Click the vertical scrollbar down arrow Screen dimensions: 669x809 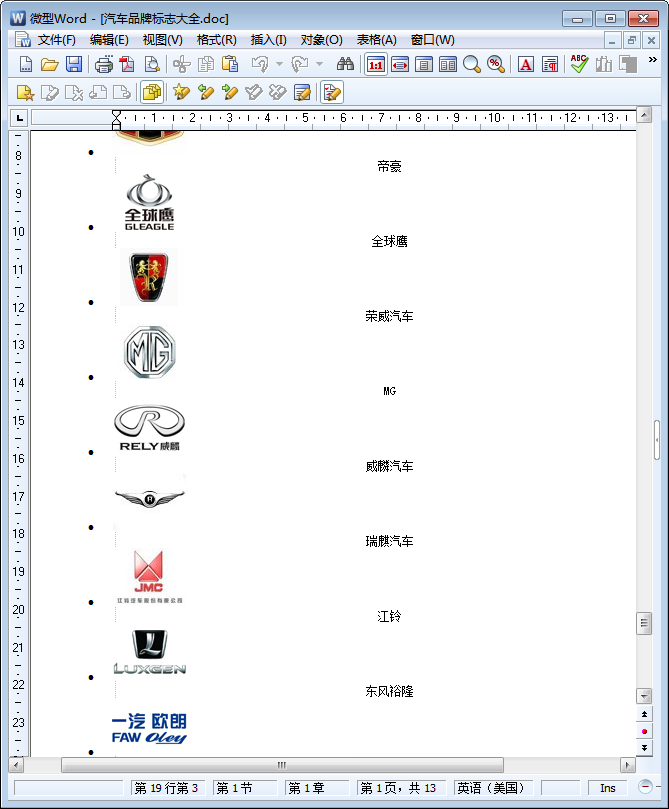pos(644,695)
